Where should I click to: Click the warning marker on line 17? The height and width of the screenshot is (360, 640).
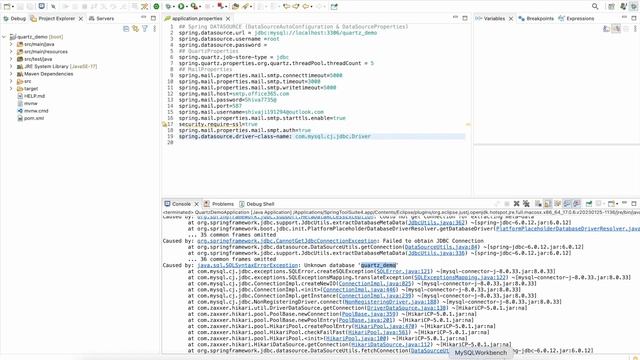[164, 124]
